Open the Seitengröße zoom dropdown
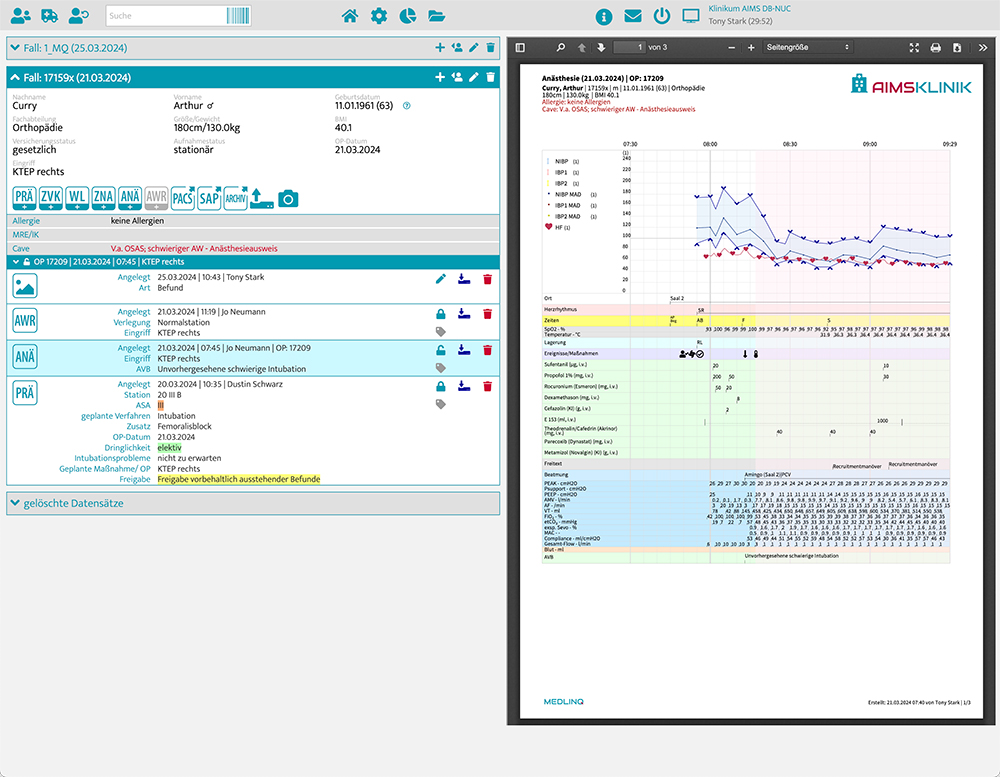This screenshot has width=1000, height=777. pyautogui.click(x=808, y=48)
